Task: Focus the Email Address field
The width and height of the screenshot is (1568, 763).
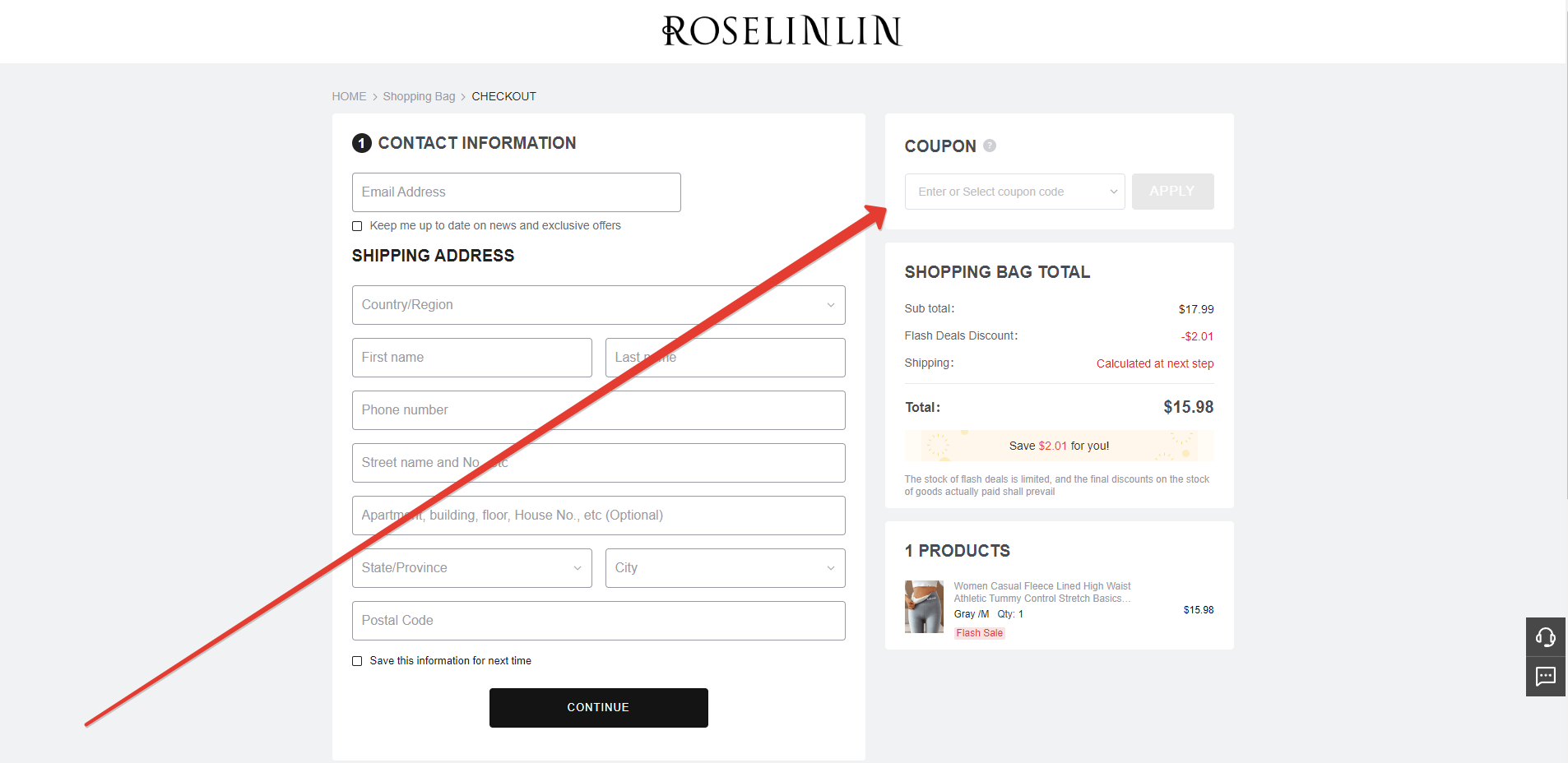Action: click(x=516, y=192)
